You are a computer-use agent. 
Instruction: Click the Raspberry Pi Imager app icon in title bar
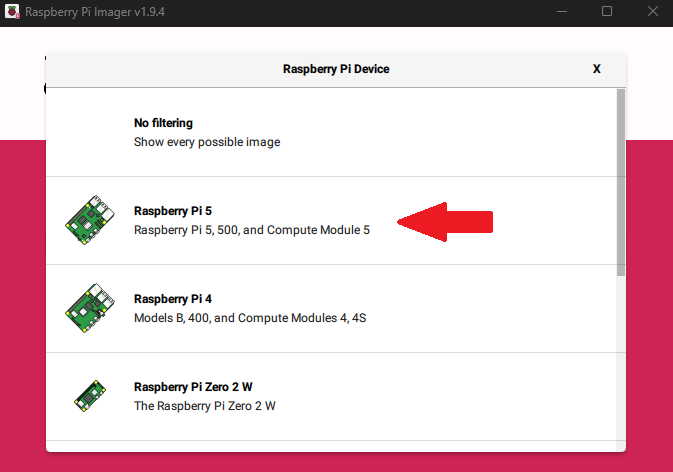coord(12,12)
